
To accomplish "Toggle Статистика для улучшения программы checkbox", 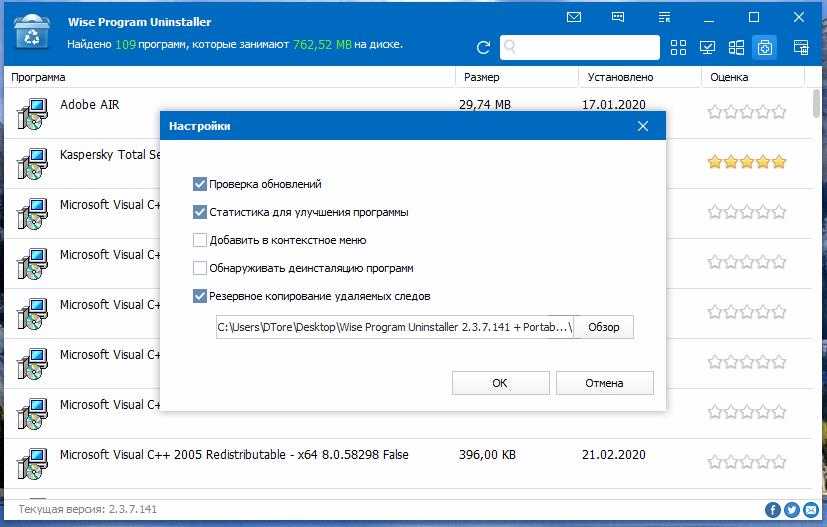I will [x=199, y=212].
